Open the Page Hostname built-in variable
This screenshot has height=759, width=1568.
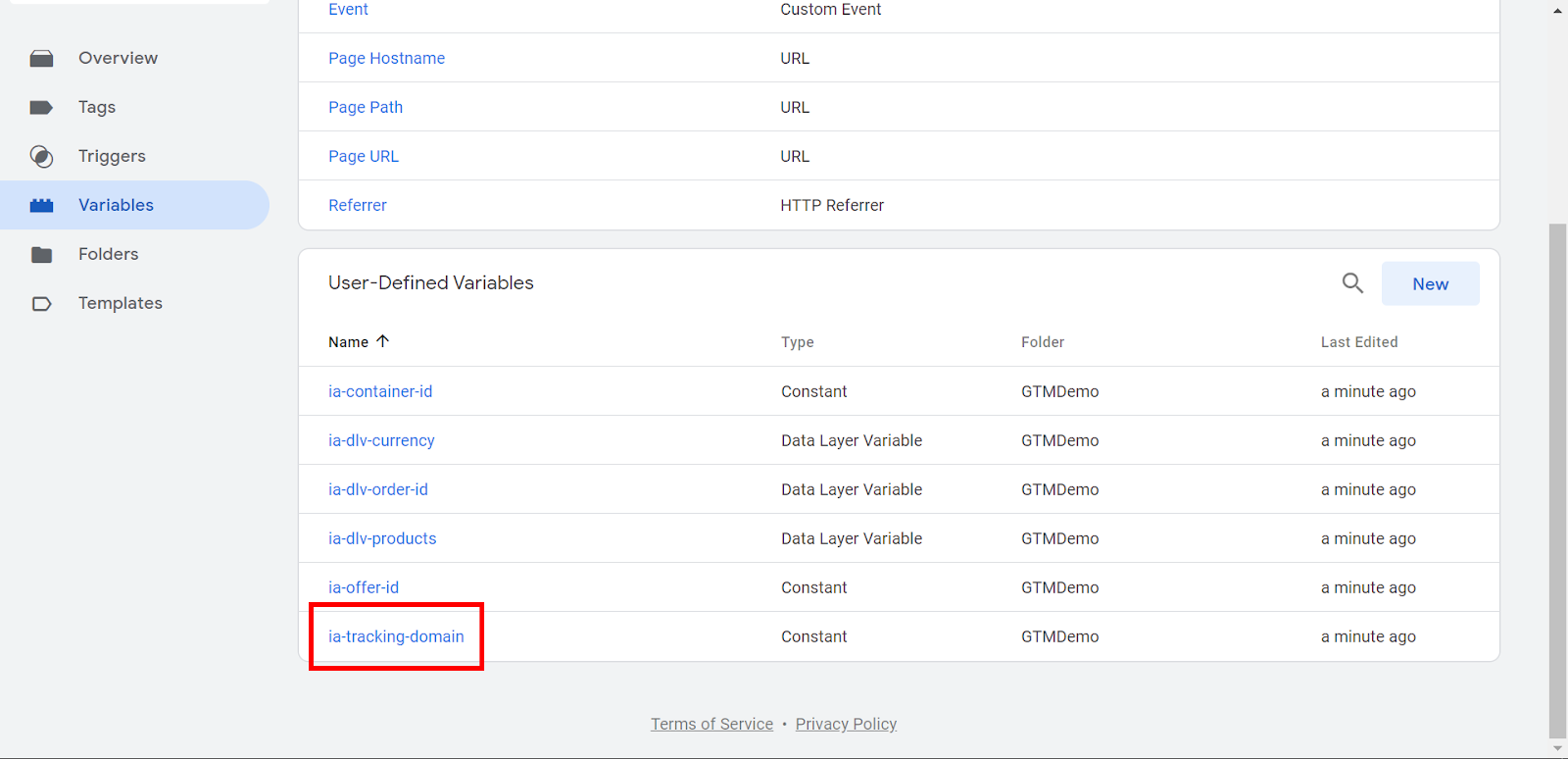pyautogui.click(x=386, y=58)
